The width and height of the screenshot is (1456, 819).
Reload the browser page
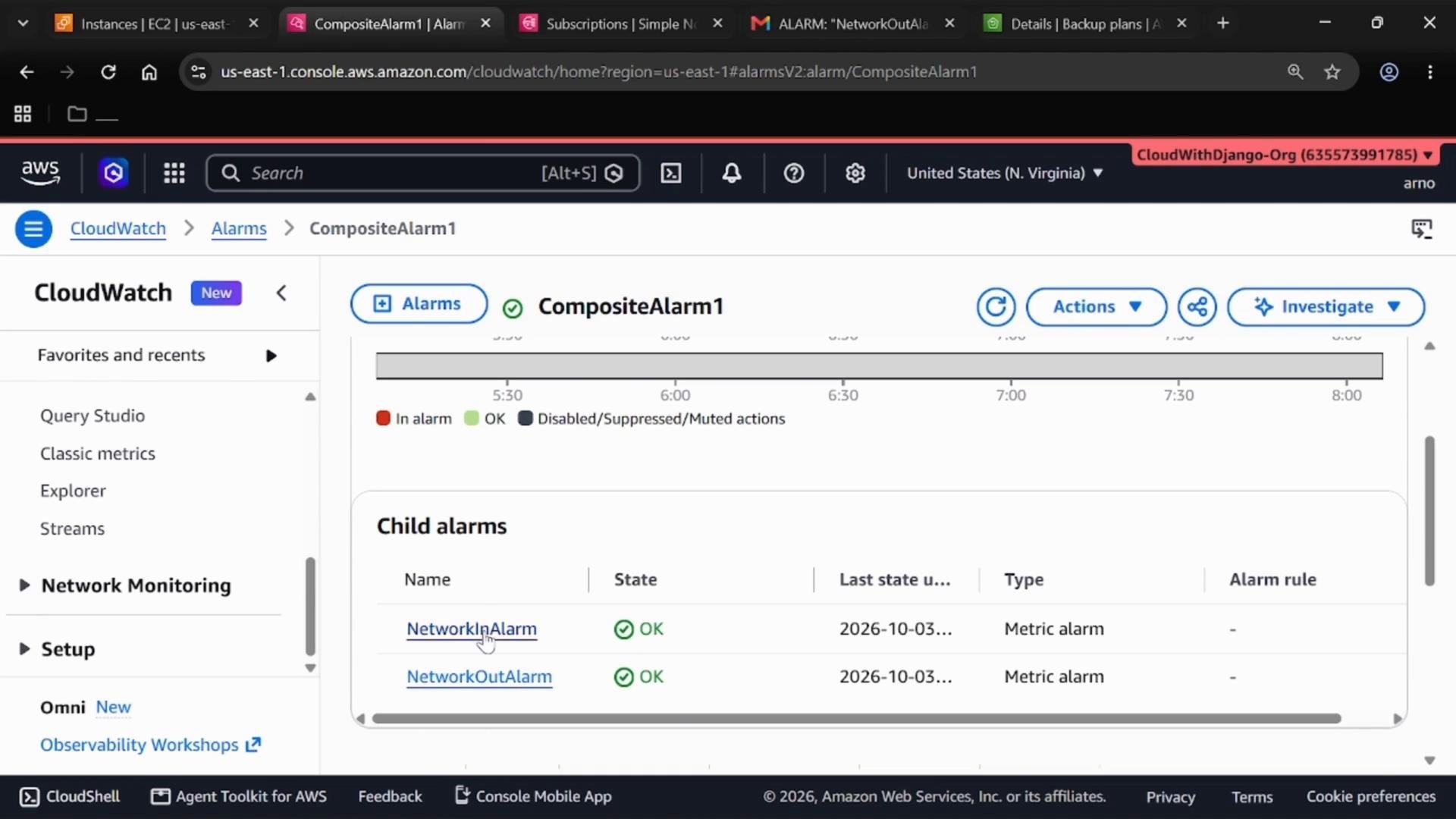(108, 72)
